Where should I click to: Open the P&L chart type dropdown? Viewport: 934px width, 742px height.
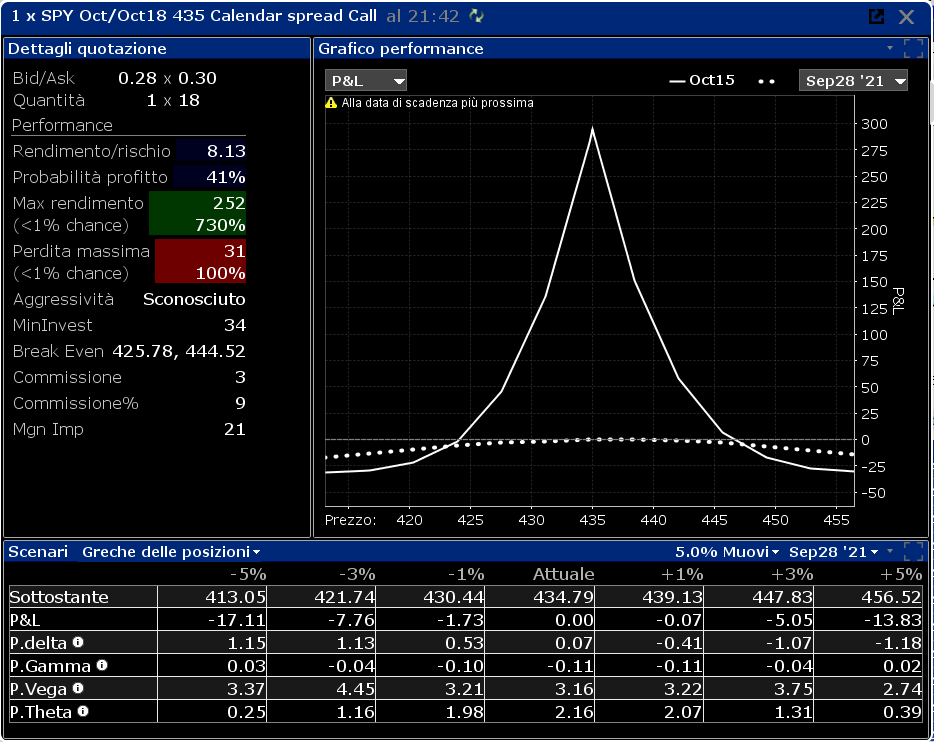(x=366, y=80)
